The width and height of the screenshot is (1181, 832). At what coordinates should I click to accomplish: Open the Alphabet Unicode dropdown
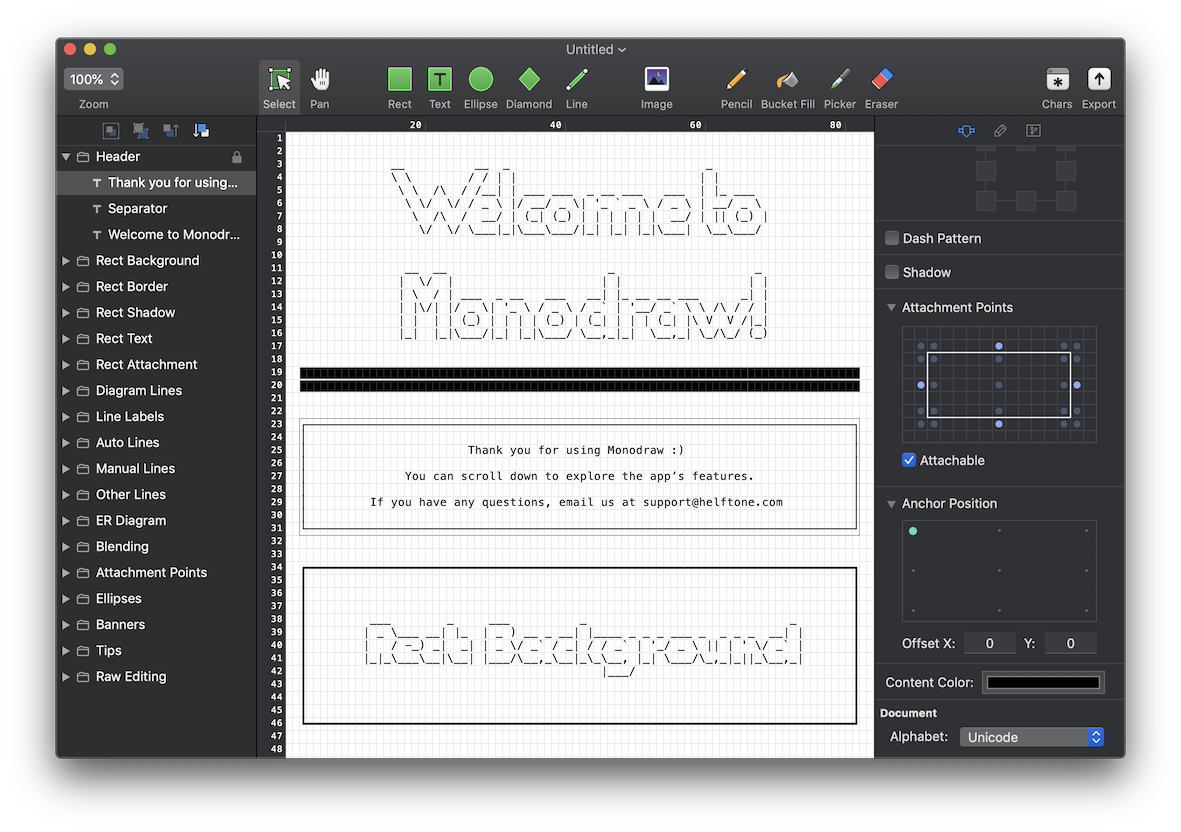(1032, 737)
